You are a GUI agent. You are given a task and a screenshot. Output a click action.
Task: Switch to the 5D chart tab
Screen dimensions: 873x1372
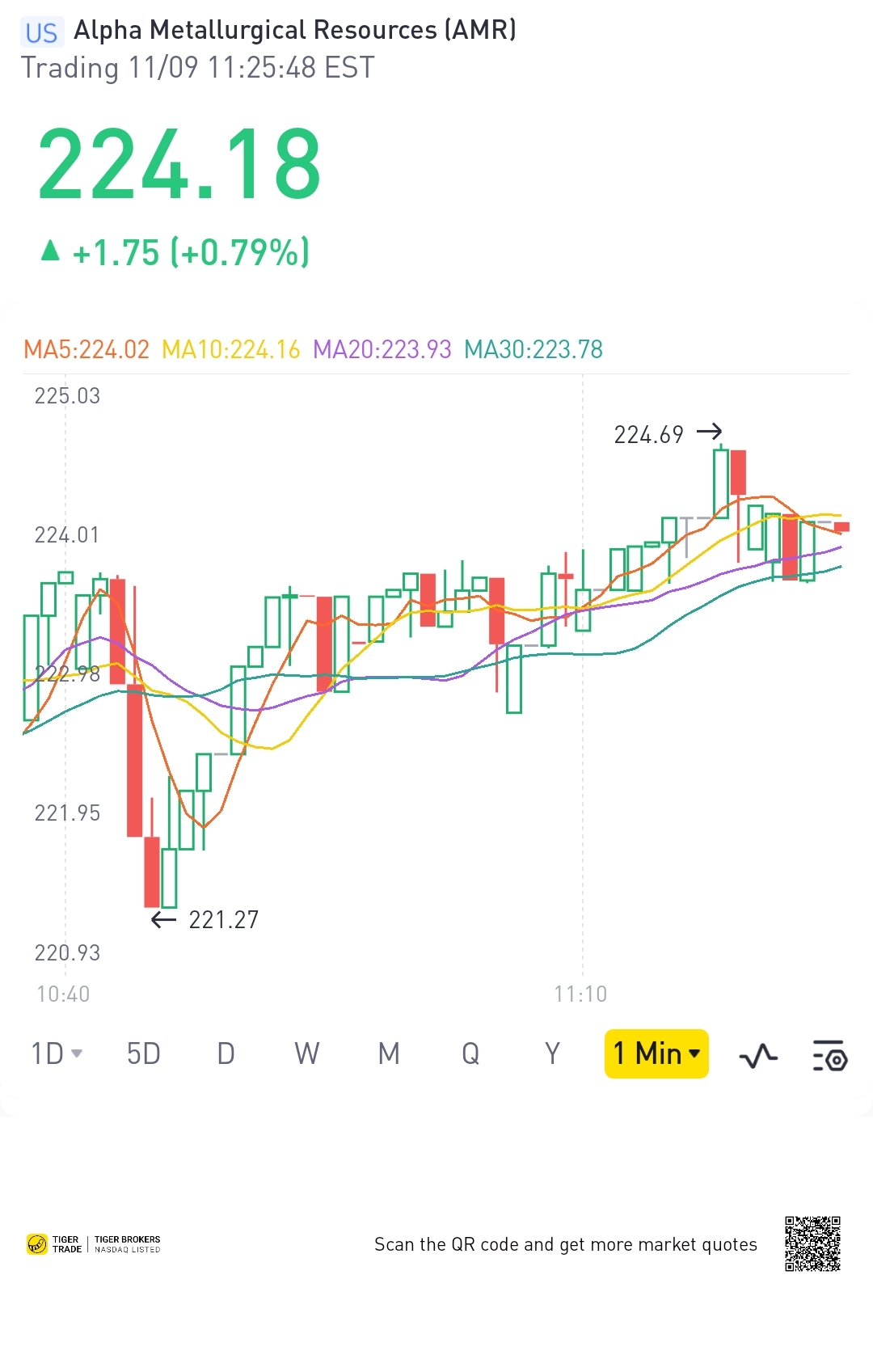coord(144,1054)
